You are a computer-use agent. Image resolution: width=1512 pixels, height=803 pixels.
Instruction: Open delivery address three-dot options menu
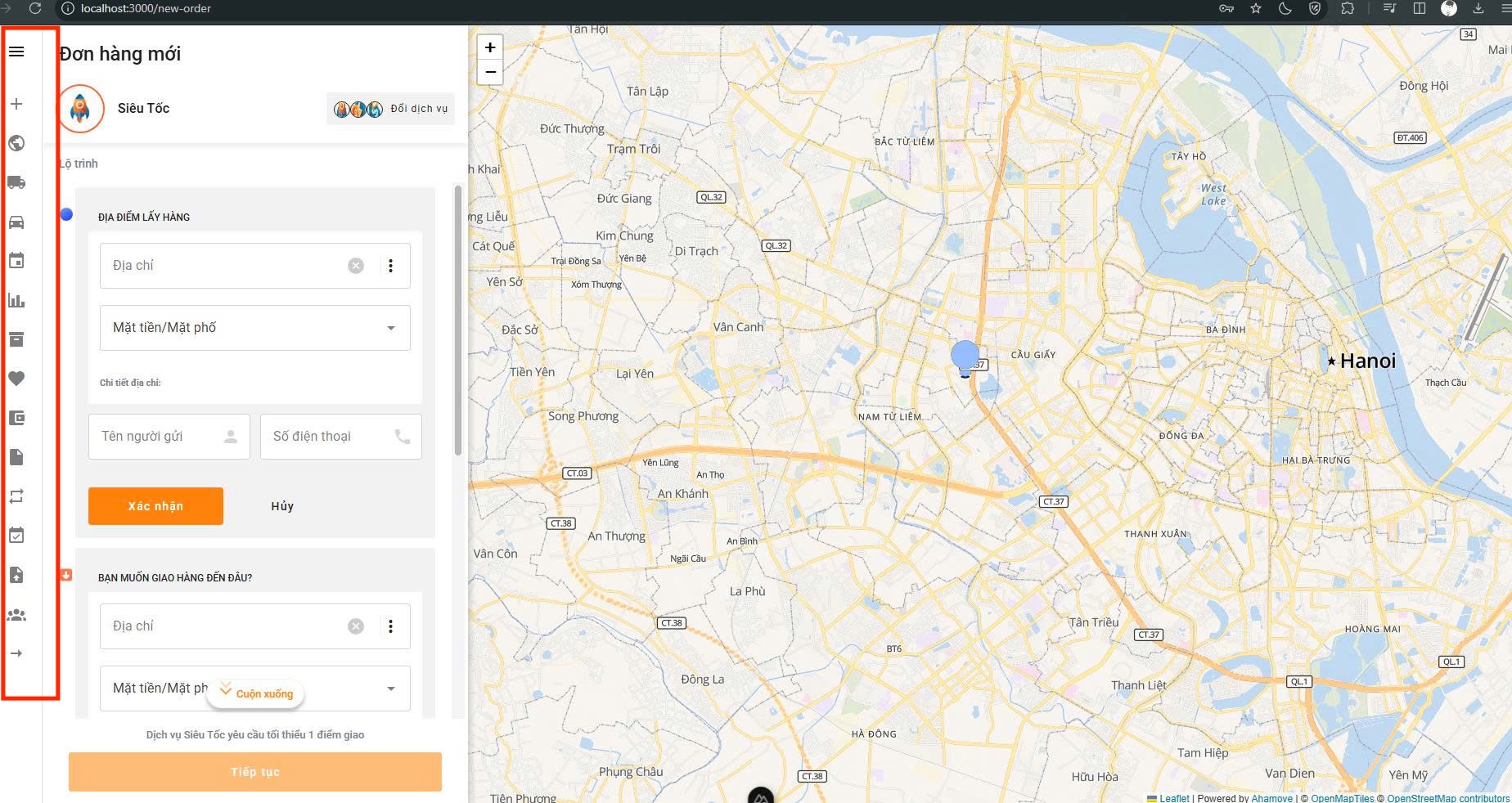click(x=390, y=626)
